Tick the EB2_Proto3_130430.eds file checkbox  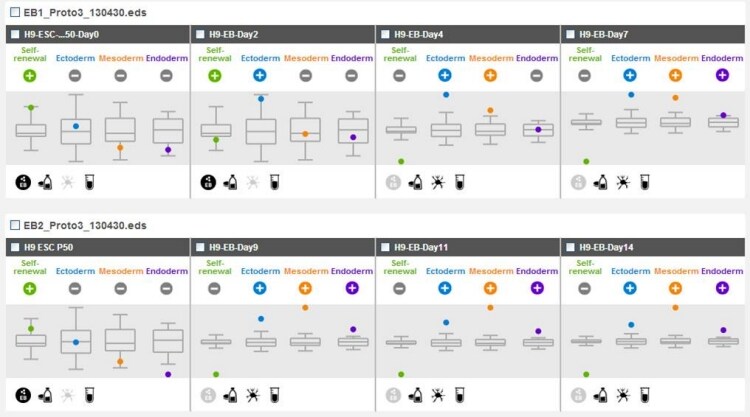click(15, 224)
